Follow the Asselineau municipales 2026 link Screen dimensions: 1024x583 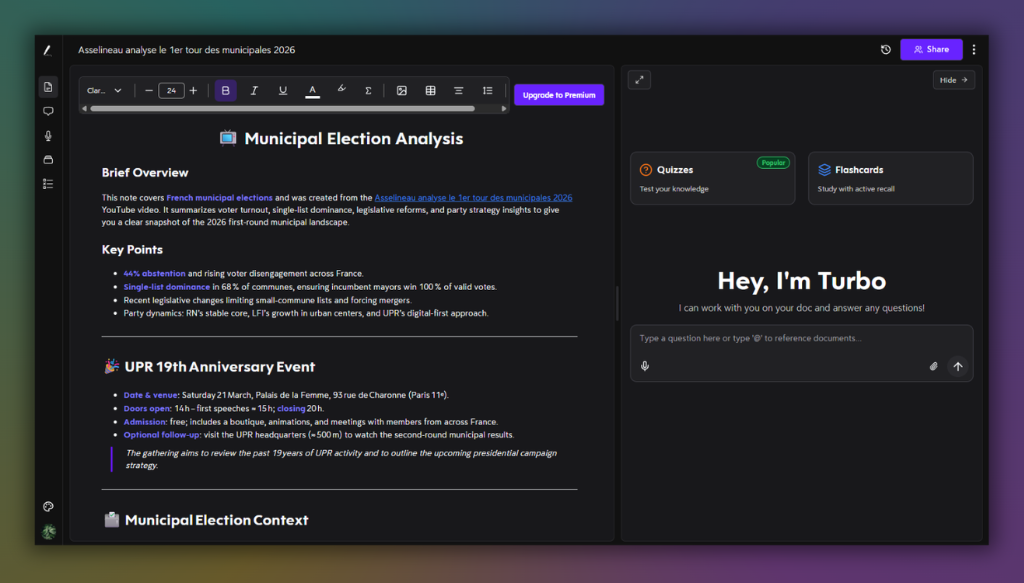point(473,197)
